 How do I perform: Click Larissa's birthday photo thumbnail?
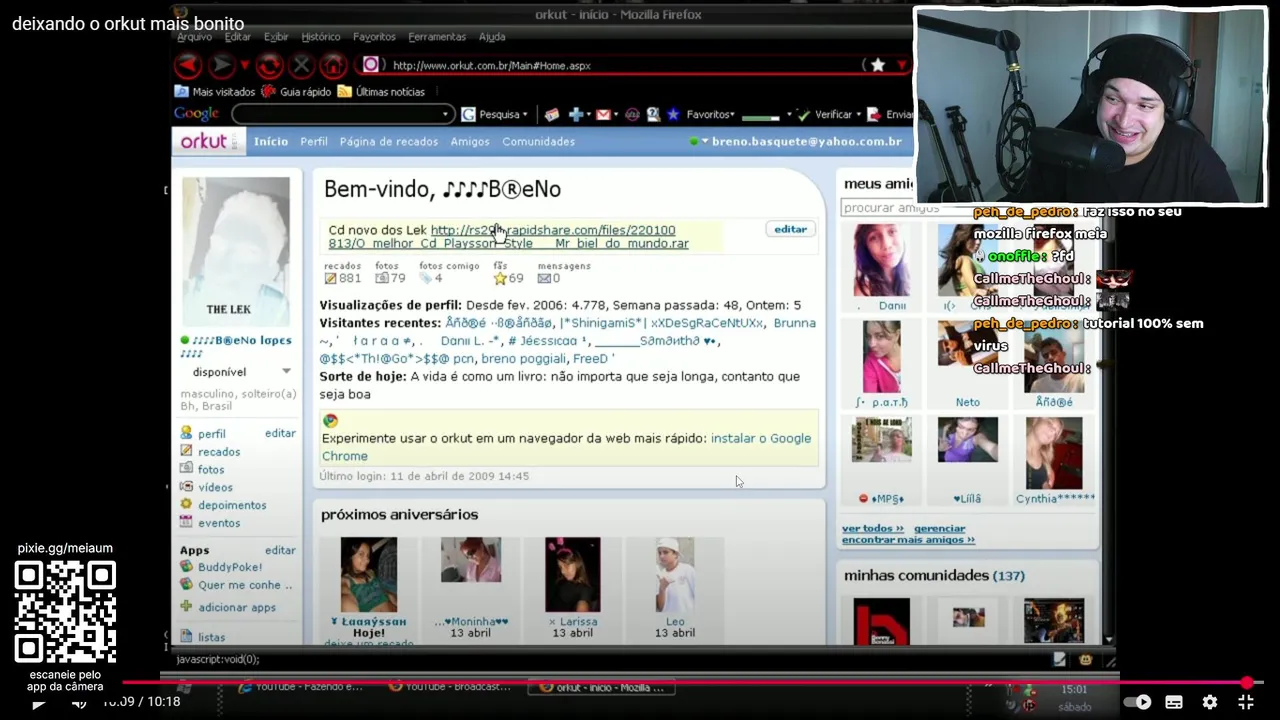point(573,575)
